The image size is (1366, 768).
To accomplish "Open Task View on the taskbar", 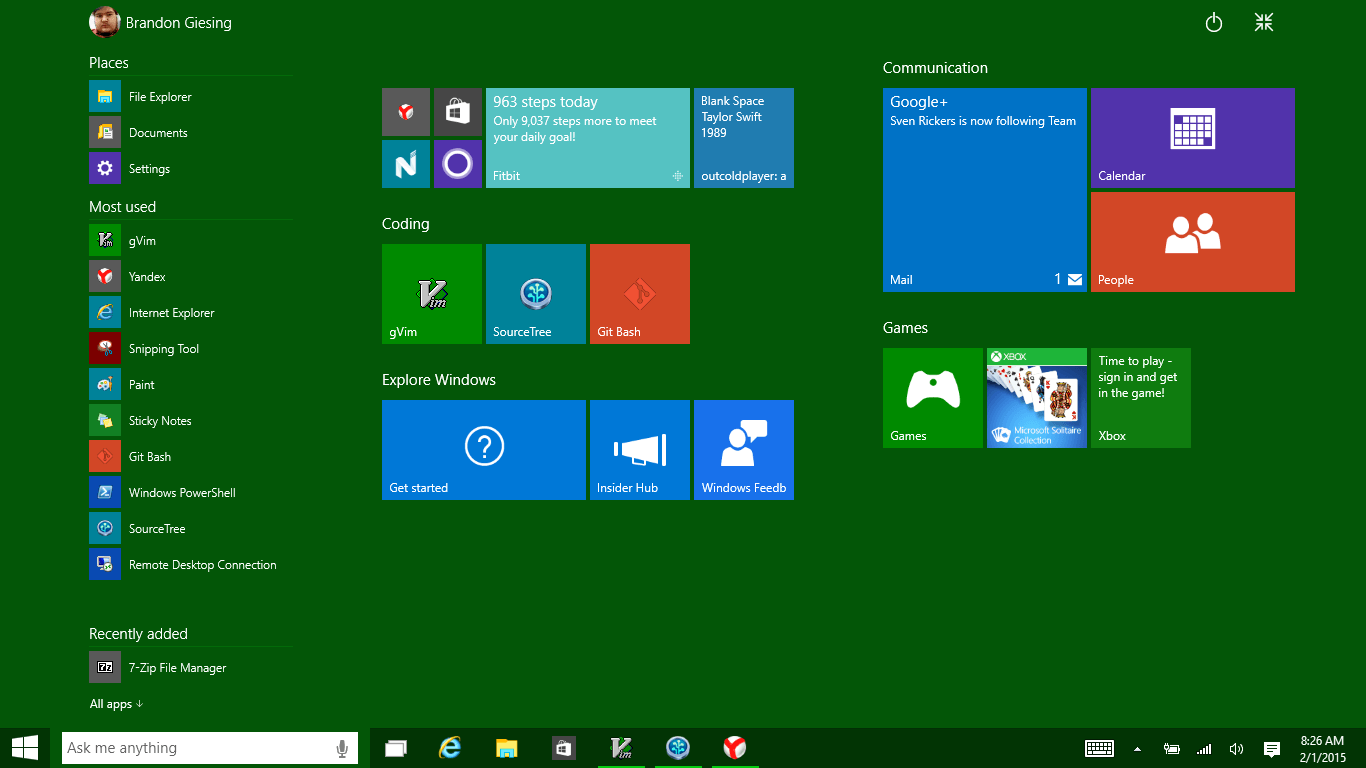I will pyautogui.click(x=396, y=748).
